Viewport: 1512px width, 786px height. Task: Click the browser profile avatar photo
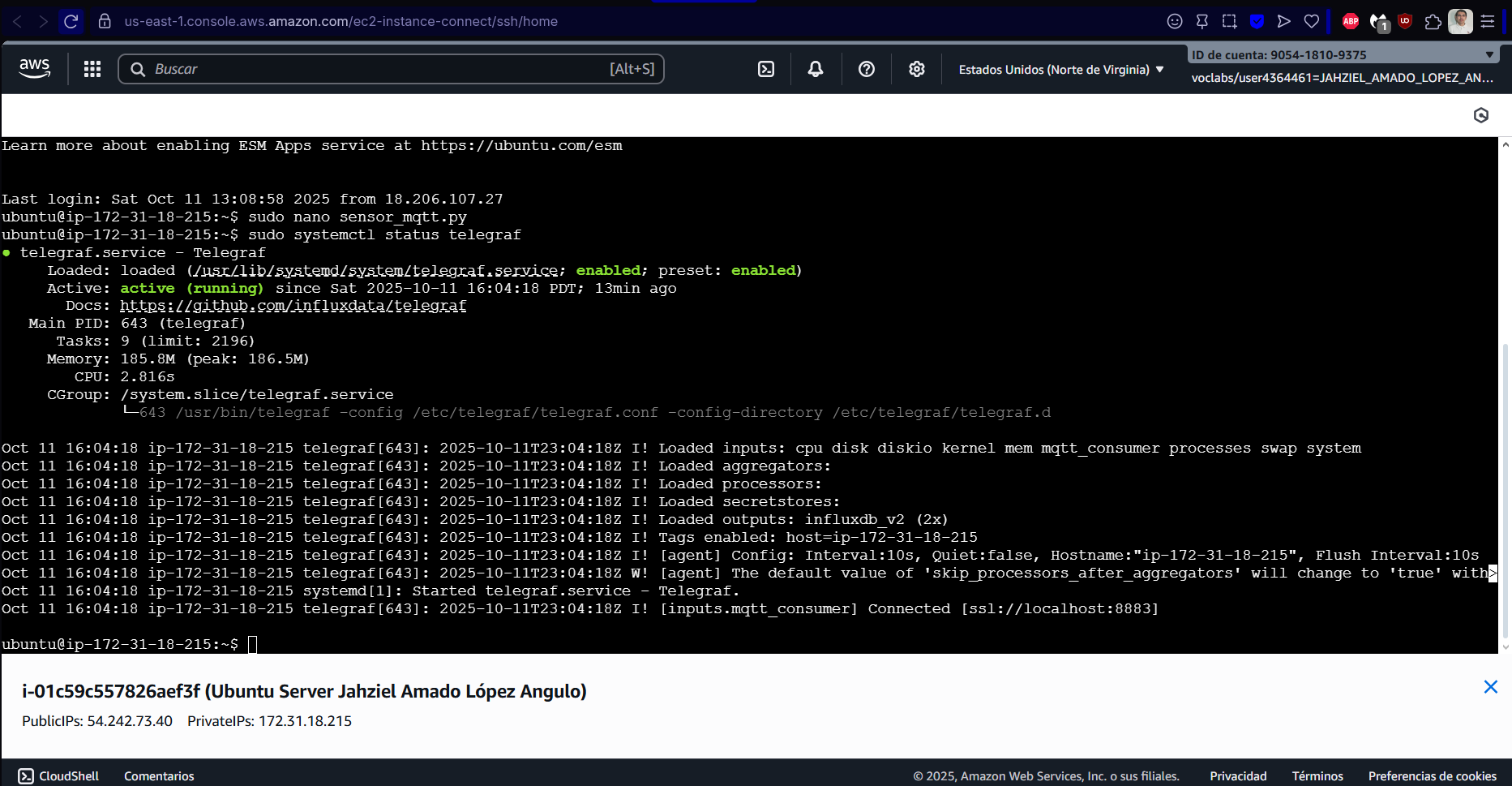pyautogui.click(x=1461, y=21)
